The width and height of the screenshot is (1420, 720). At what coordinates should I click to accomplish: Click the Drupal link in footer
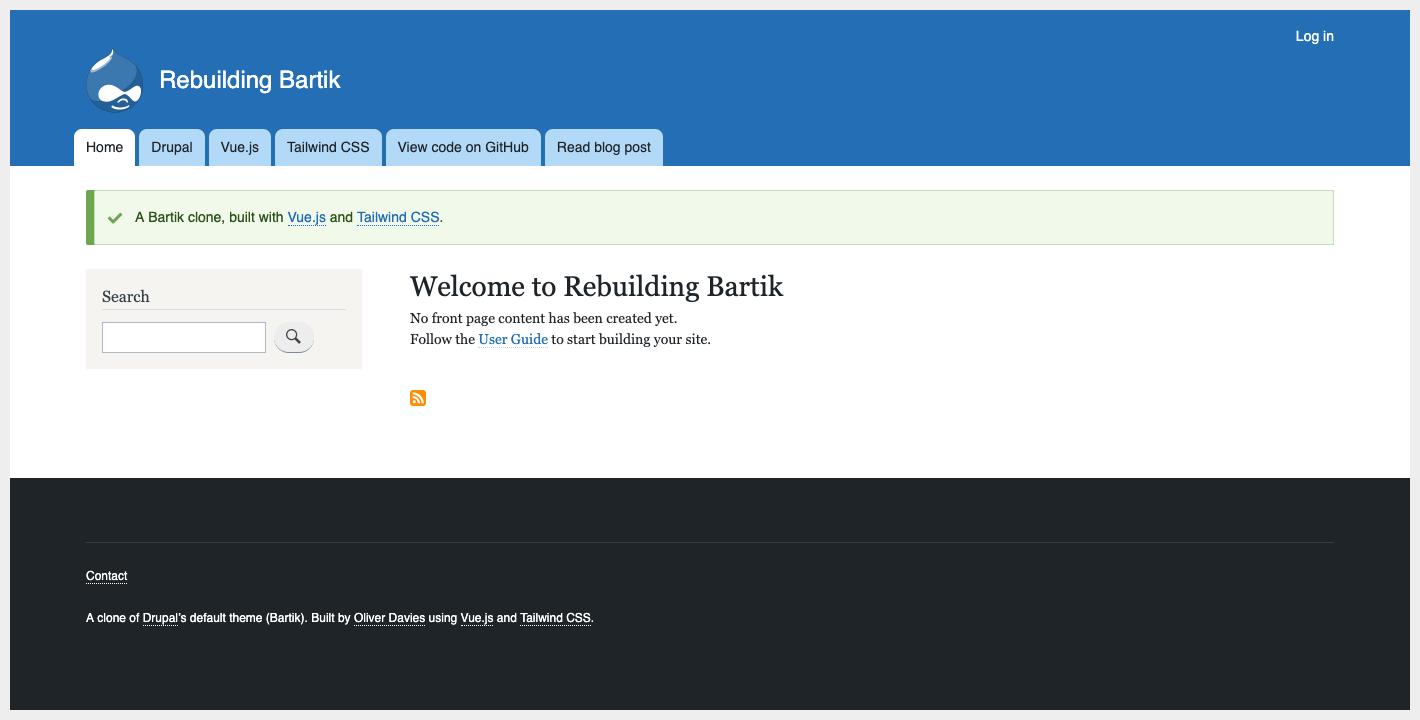pyautogui.click(x=160, y=618)
